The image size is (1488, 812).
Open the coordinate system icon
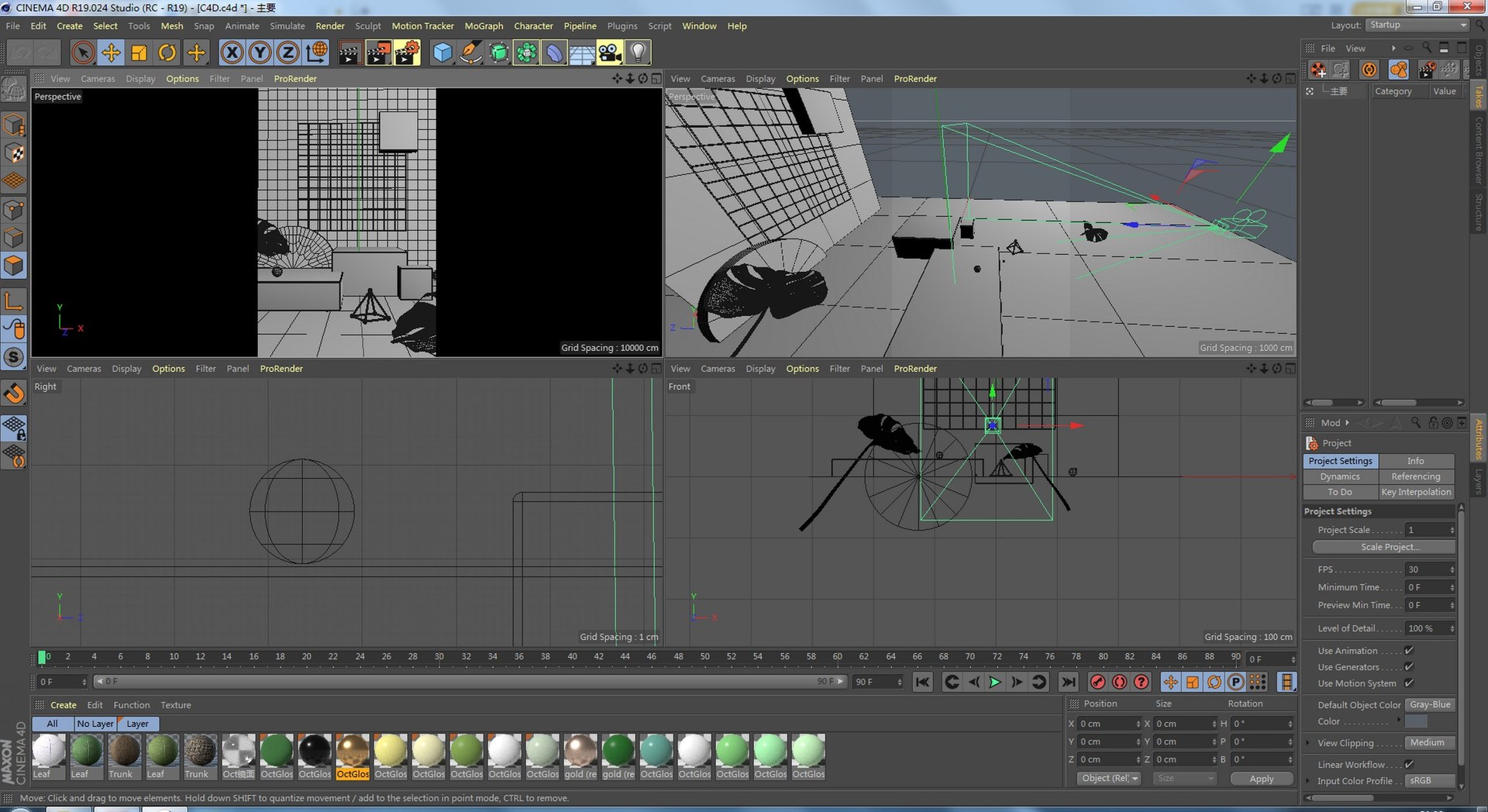[x=316, y=53]
